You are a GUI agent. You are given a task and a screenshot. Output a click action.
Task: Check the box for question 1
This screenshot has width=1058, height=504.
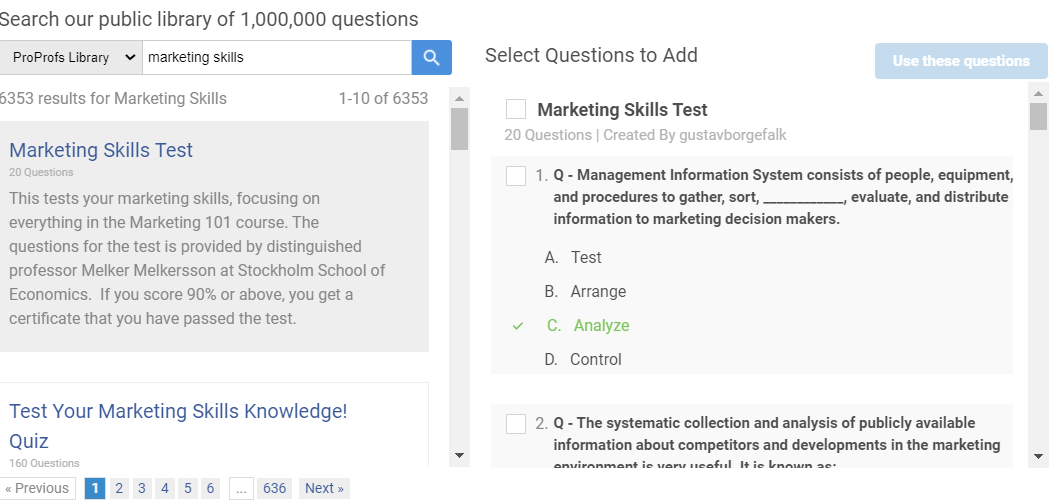(x=516, y=176)
